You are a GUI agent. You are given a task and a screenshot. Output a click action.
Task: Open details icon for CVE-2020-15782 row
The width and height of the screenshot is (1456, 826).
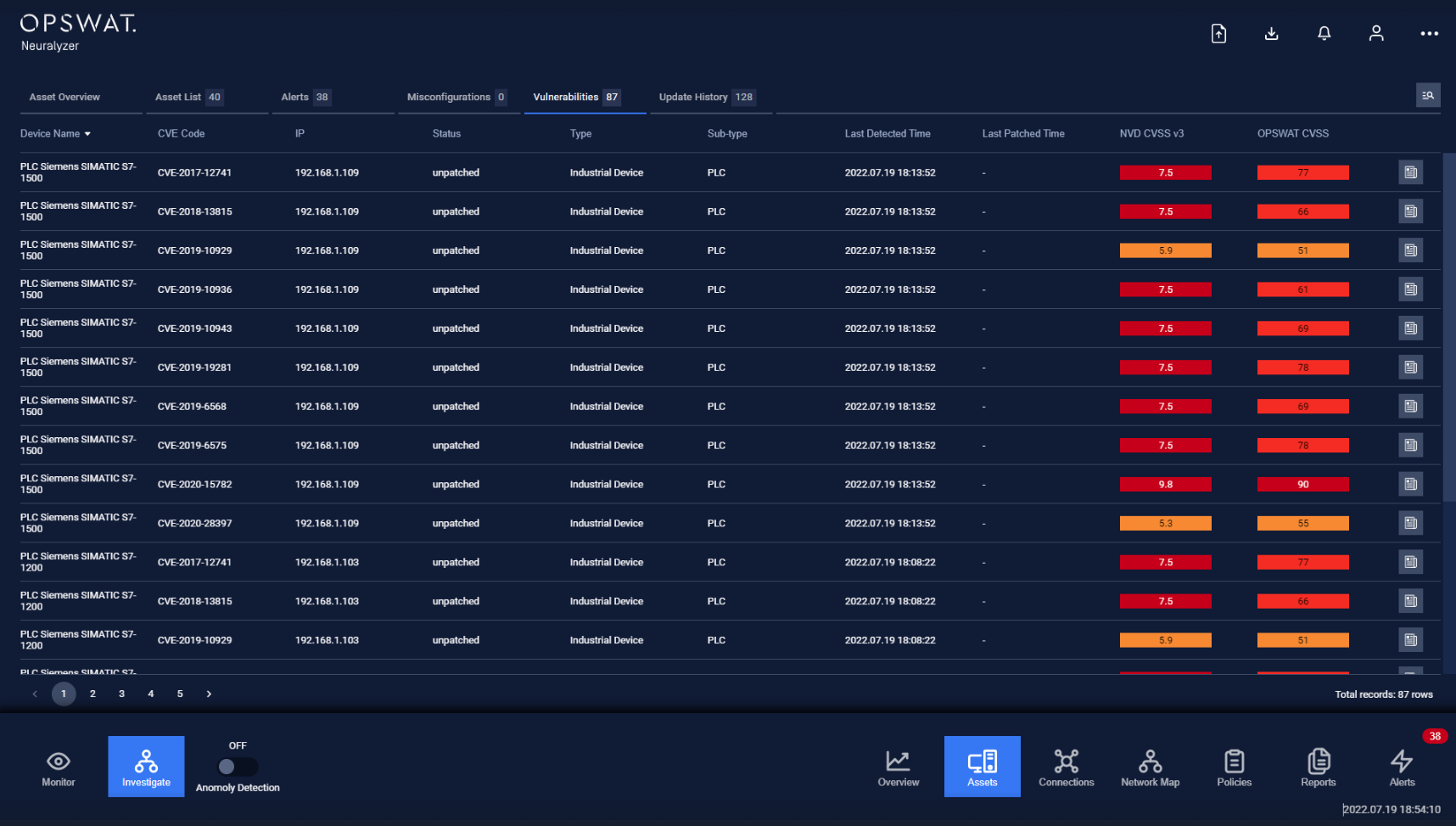point(1410,485)
